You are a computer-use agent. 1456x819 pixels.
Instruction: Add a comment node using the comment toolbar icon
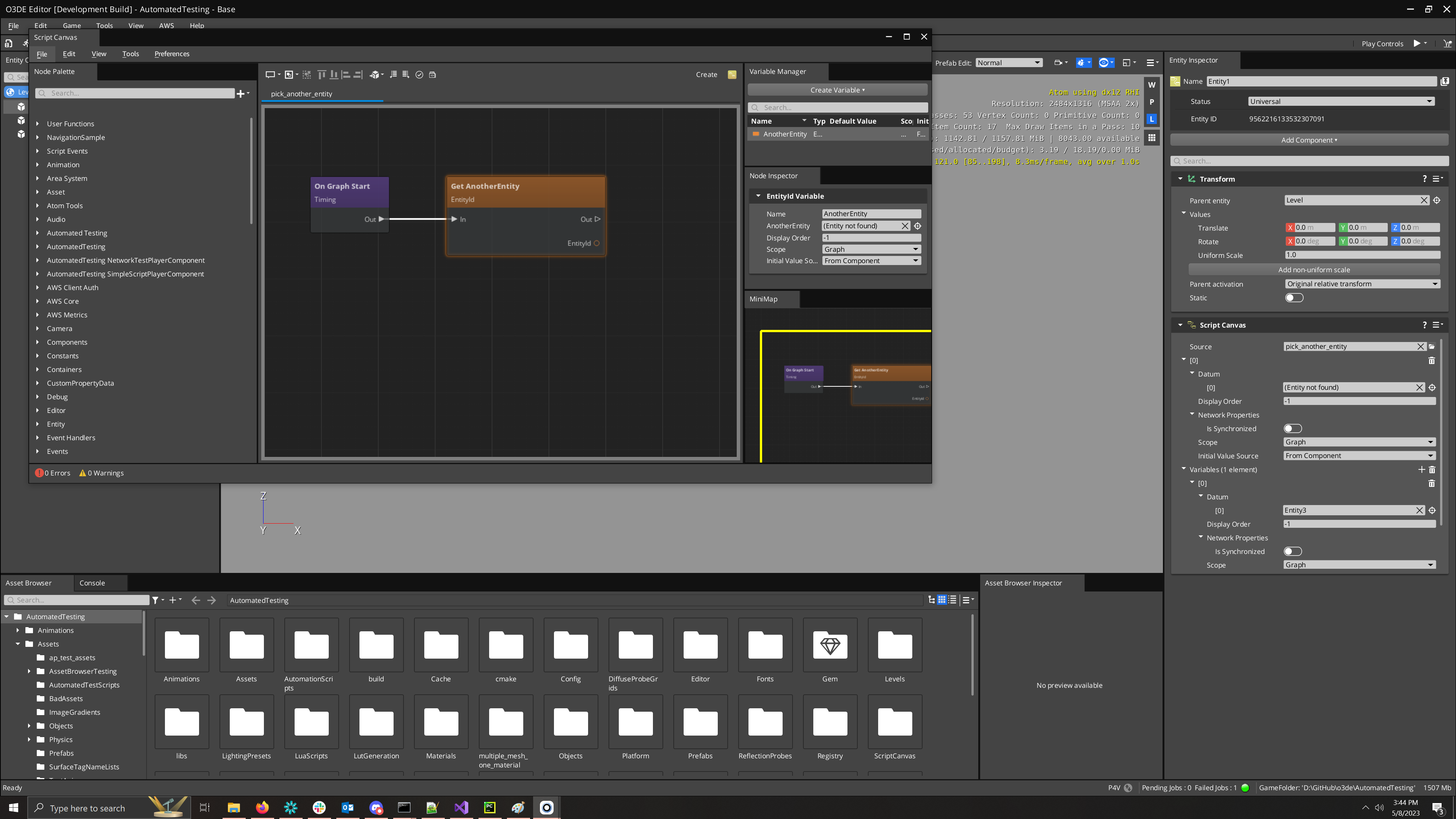point(271,74)
